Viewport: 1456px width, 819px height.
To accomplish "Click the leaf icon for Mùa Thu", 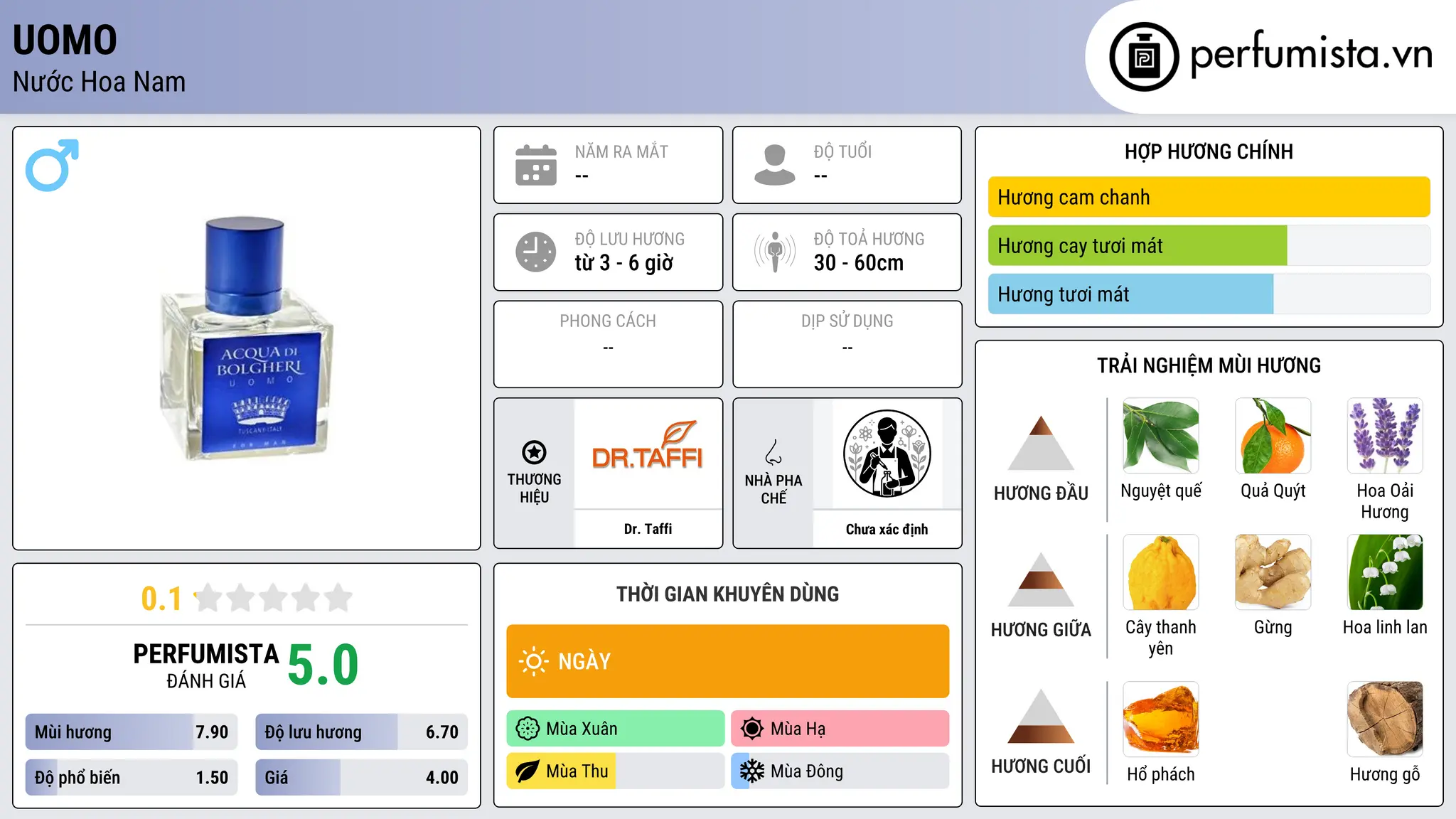I will 528,771.
